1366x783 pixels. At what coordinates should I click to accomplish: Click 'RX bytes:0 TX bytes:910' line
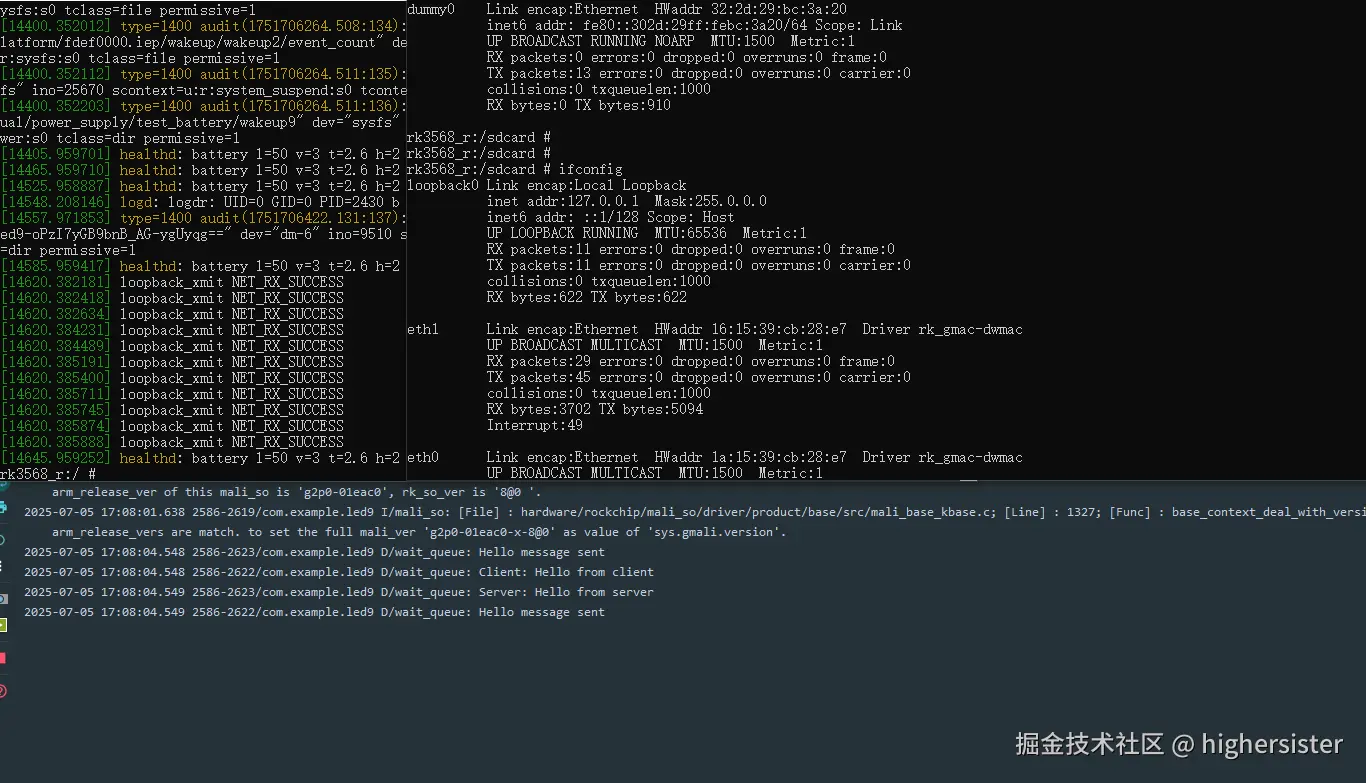(579, 105)
